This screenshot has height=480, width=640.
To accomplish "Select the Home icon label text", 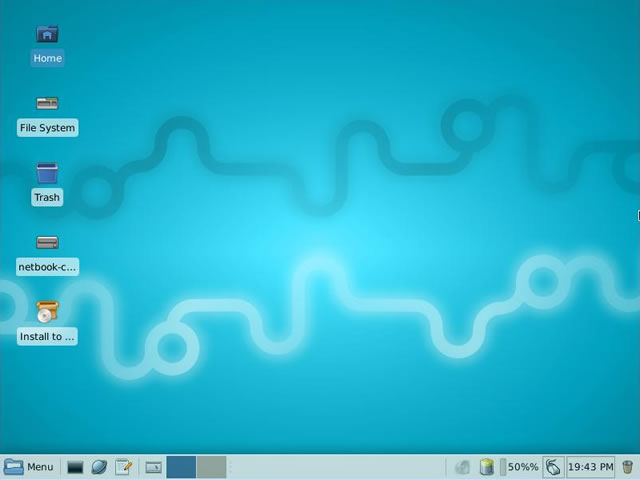I will (47, 58).
